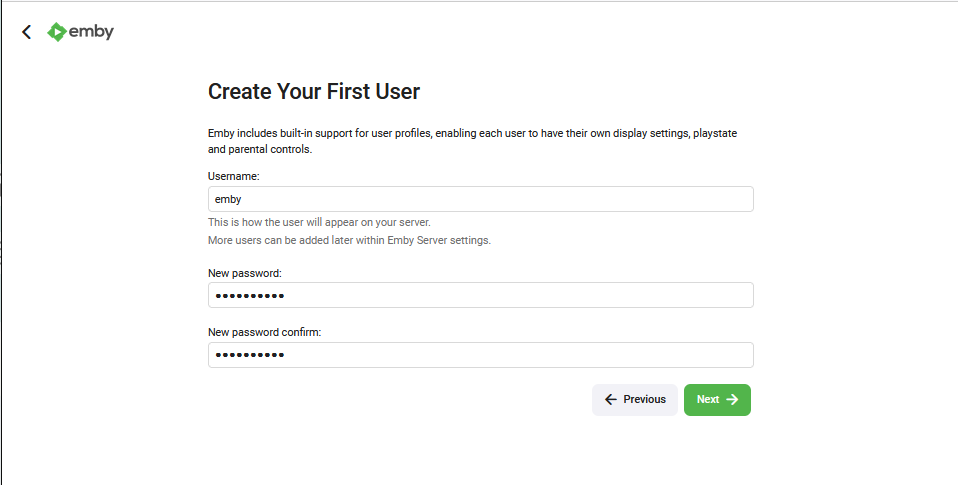
Task: Click the "New password confirm:" label
Action: tap(265, 332)
